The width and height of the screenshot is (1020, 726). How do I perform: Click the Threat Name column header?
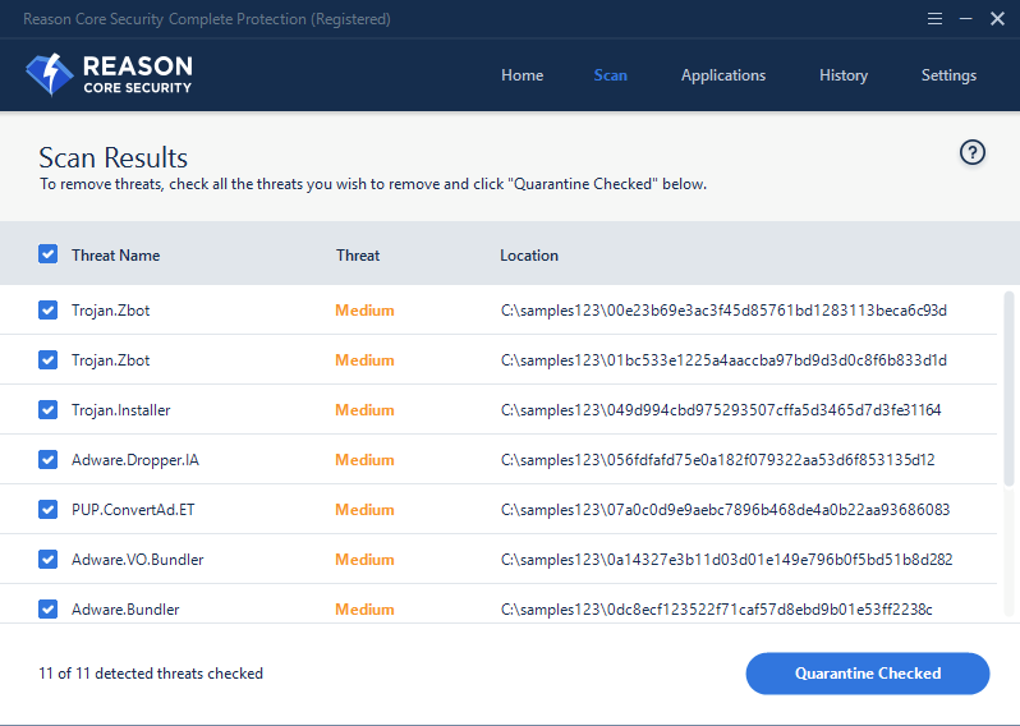tap(116, 255)
